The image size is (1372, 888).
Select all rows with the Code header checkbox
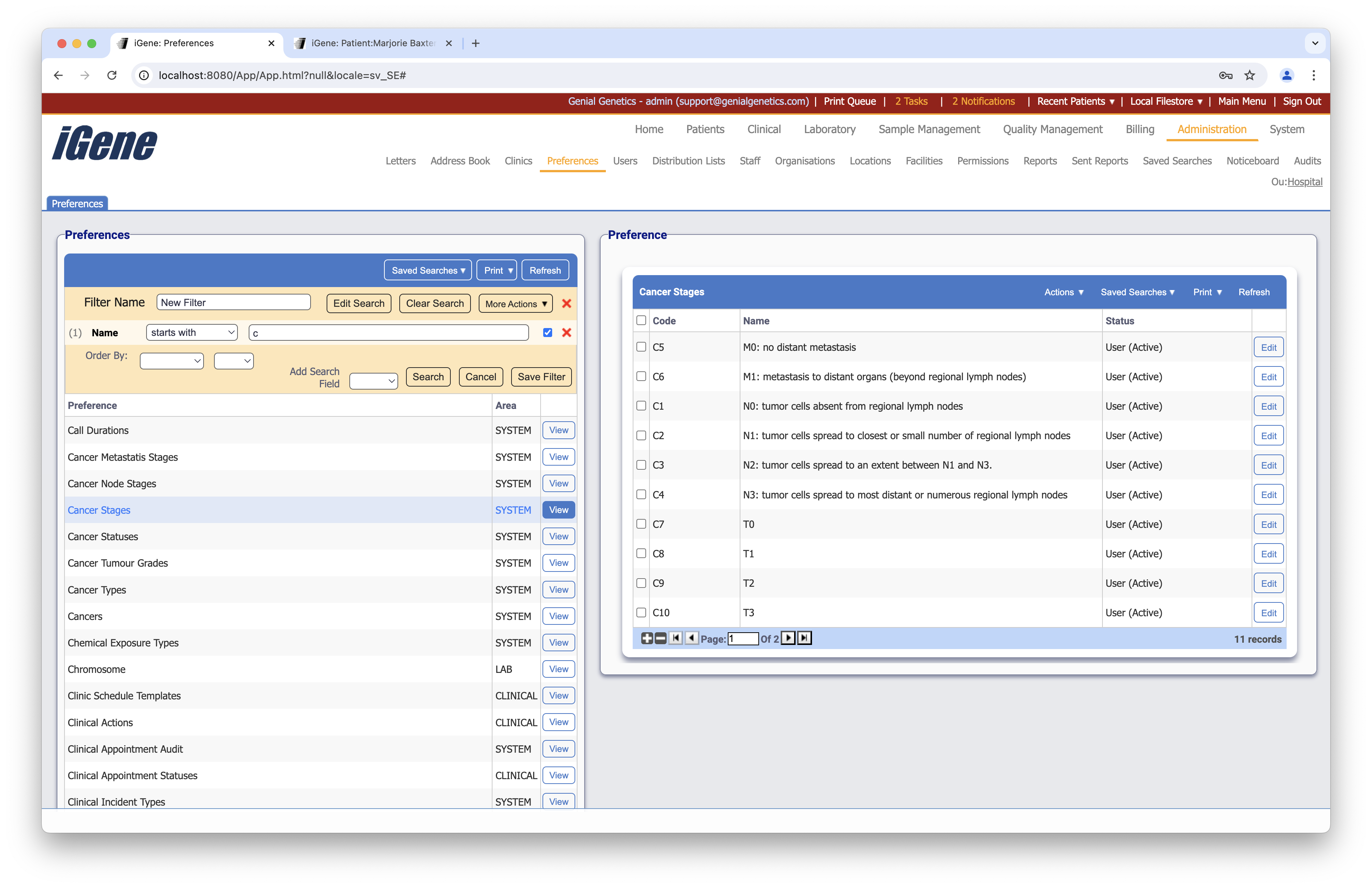641,320
